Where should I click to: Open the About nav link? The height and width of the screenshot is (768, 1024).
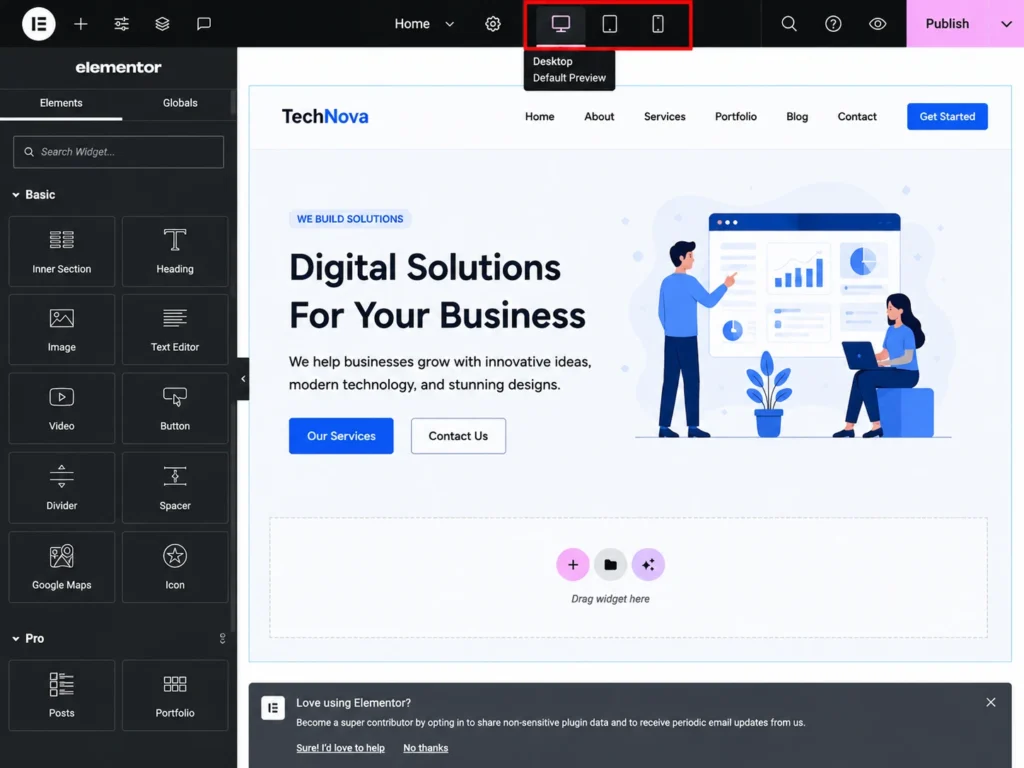point(599,116)
